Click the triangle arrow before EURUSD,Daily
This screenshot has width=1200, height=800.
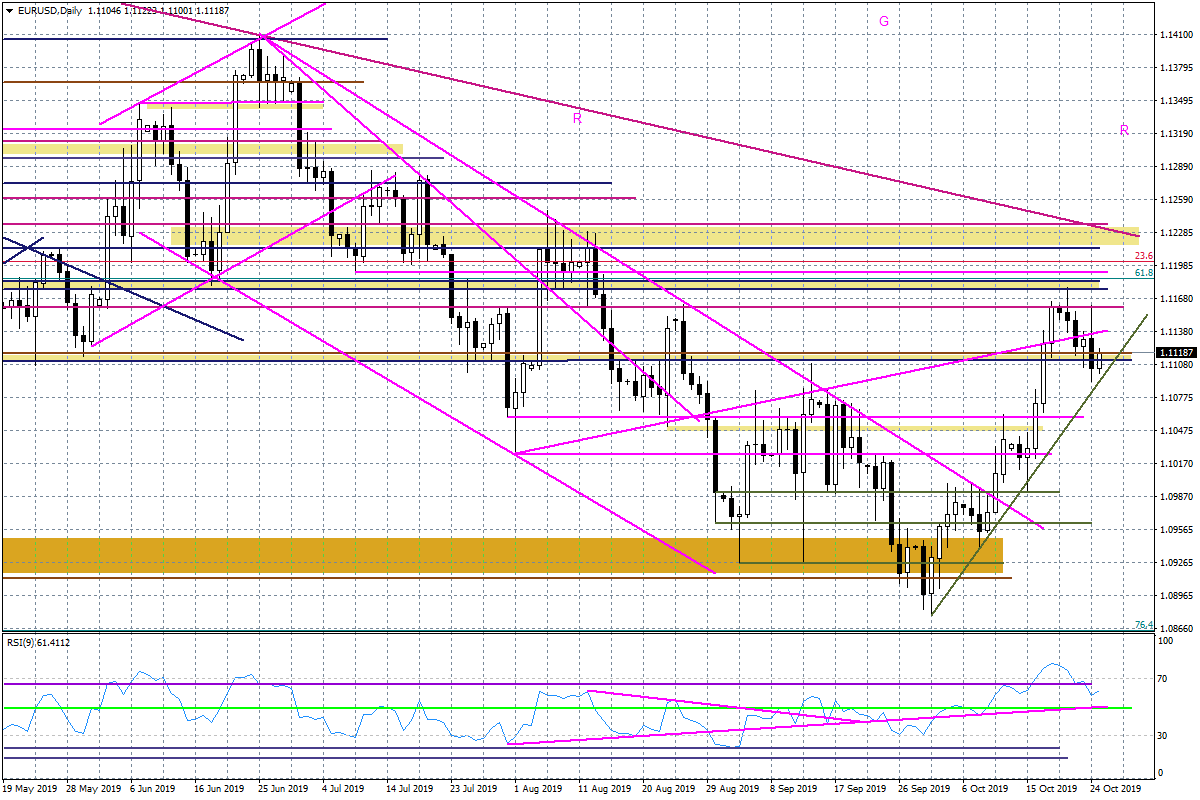[9, 11]
